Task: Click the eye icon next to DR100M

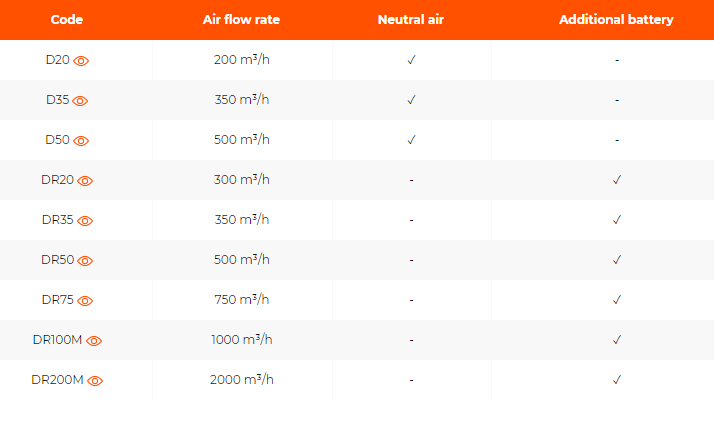Action: click(94, 340)
